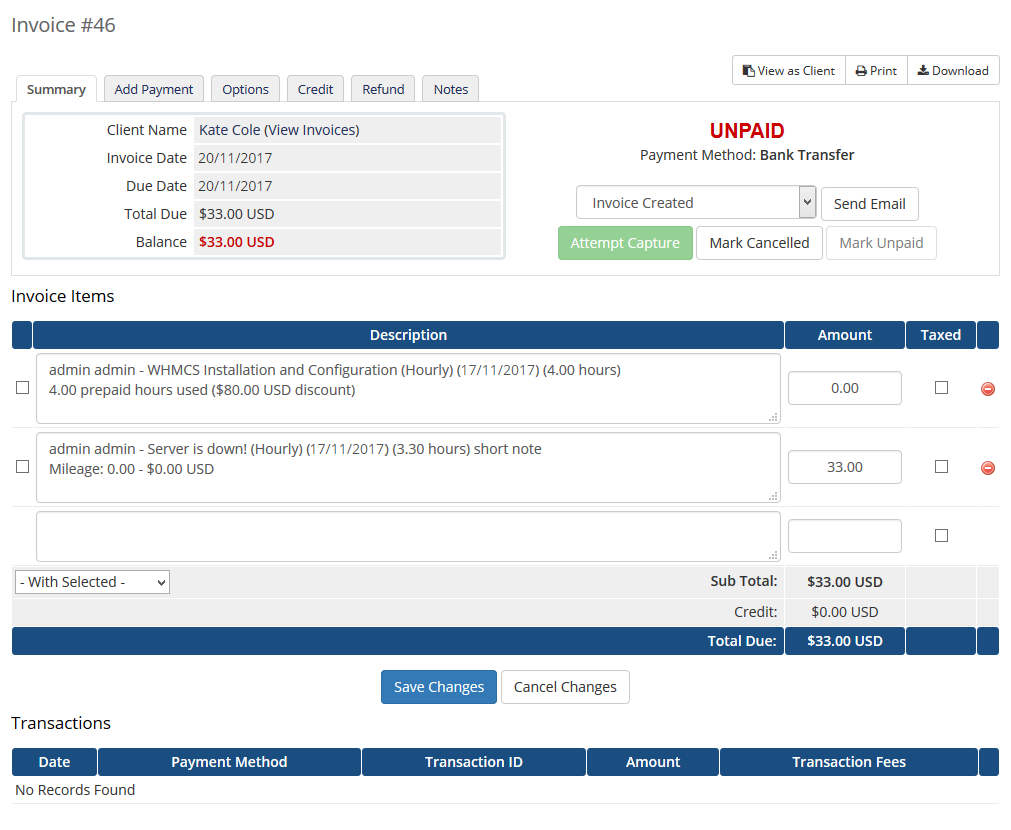Viewport: 1011px width, 830px height.
Task: Click the No Records Found text
Action: pyautogui.click(x=75, y=790)
